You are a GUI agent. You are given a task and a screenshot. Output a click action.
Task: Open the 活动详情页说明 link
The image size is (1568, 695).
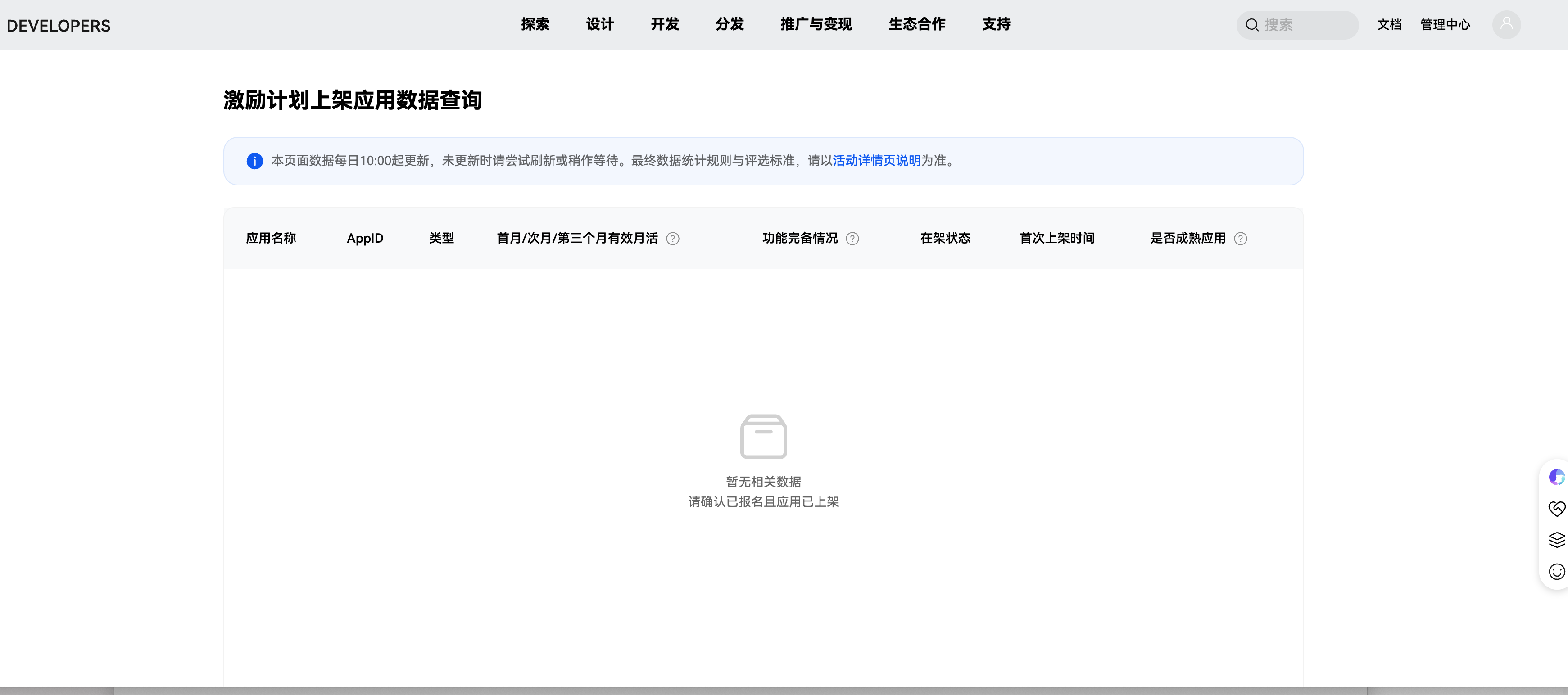click(x=876, y=161)
